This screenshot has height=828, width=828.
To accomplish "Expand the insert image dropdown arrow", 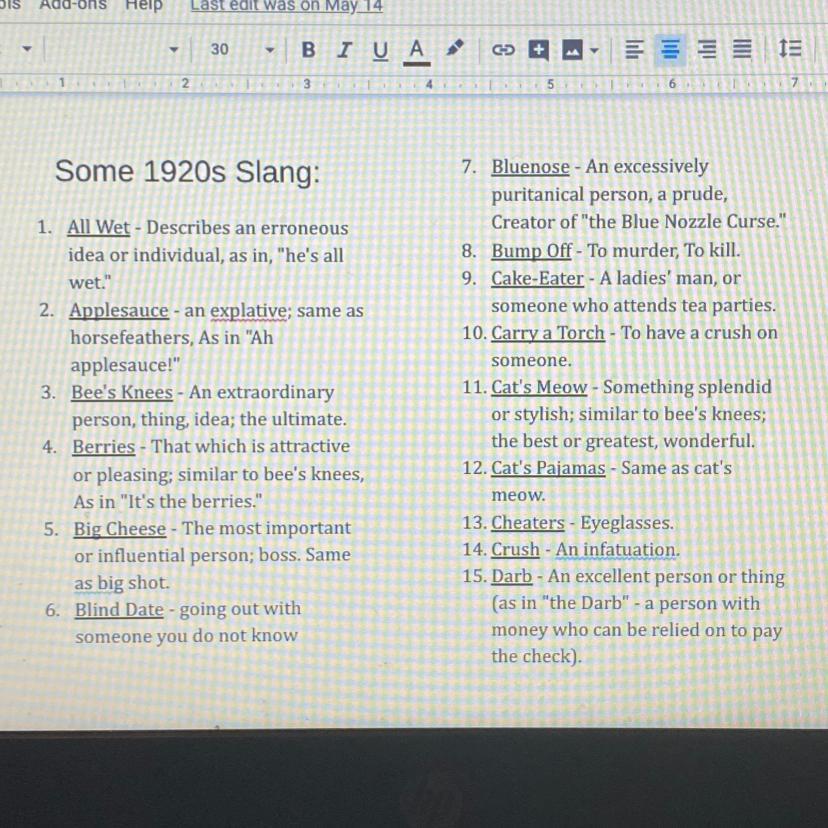I will pos(595,51).
